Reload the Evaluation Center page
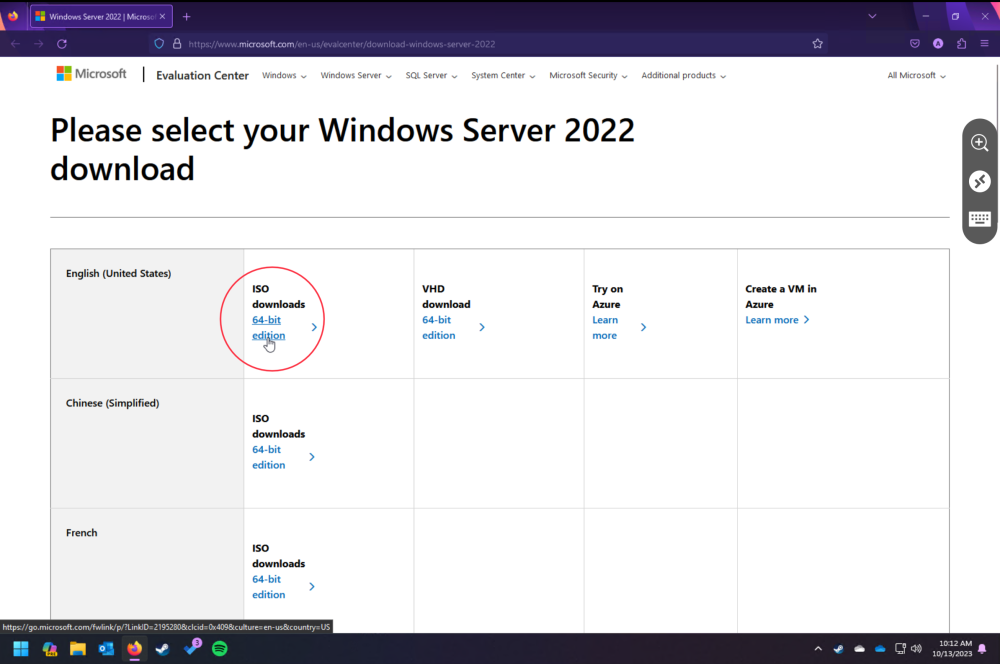Viewport: 1000px width, 664px height. pos(63,43)
